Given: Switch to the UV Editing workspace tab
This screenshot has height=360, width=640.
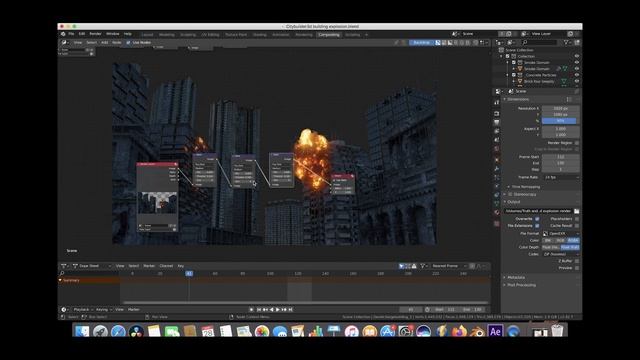Looking at the screenshot, I should (210, 35).
